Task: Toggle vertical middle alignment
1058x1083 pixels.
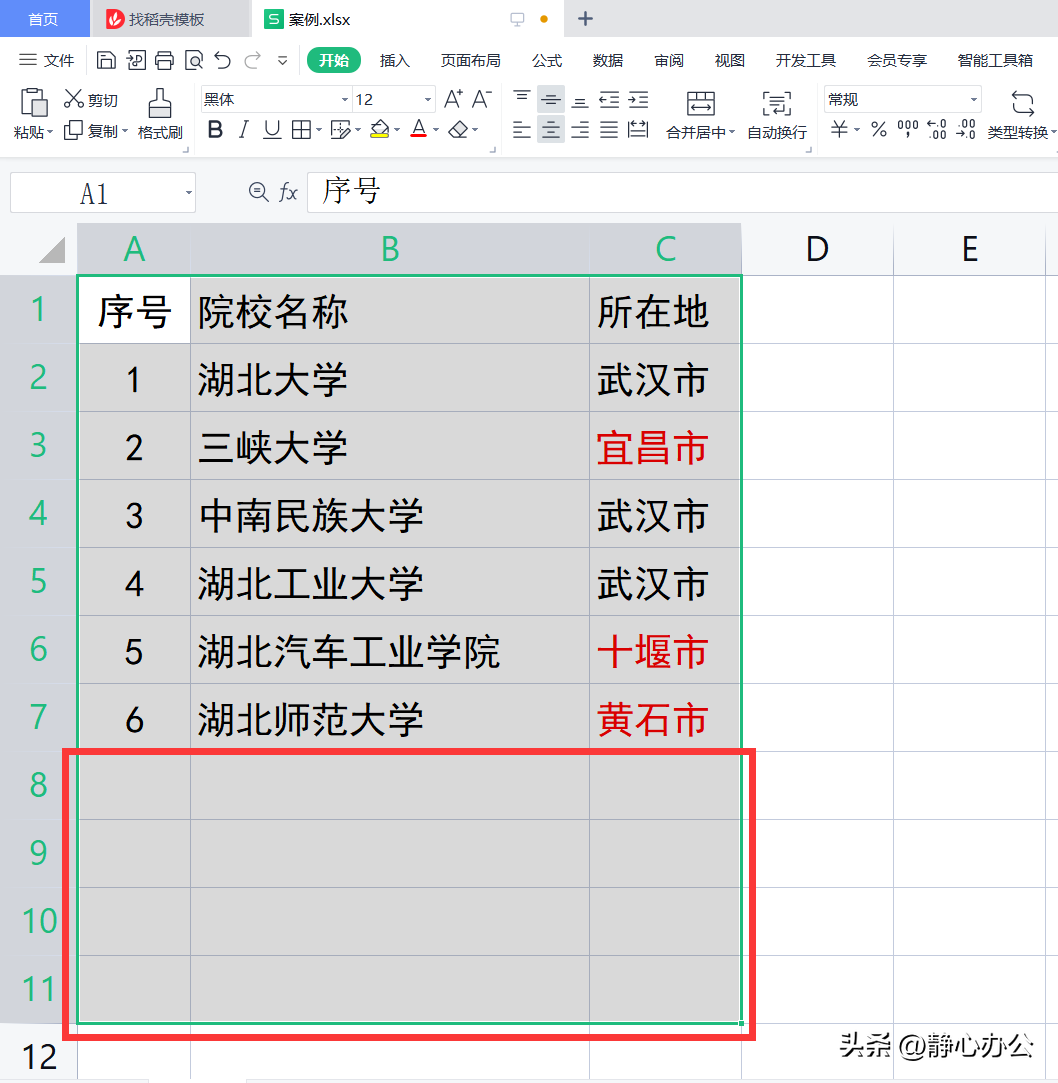Action: click(550, 99)
